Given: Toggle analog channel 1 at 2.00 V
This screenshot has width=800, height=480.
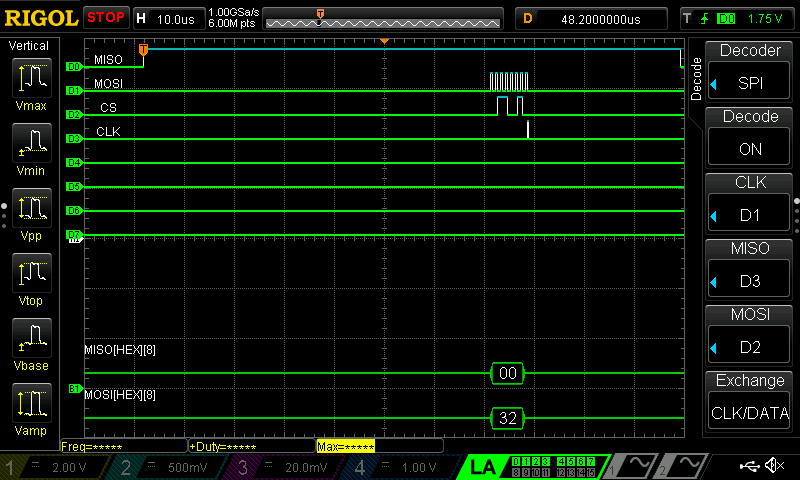Looking at the screenshot, I should [x=55, y=467].
